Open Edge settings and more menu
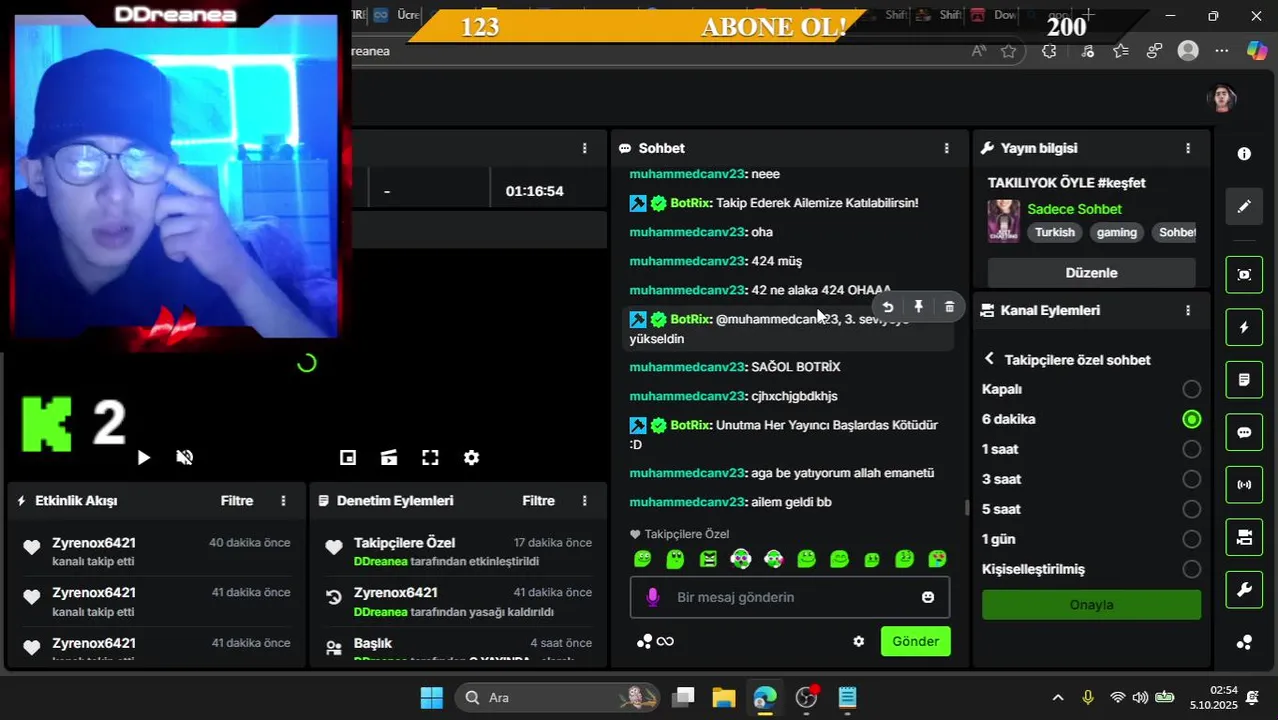 click(1222, 51)
